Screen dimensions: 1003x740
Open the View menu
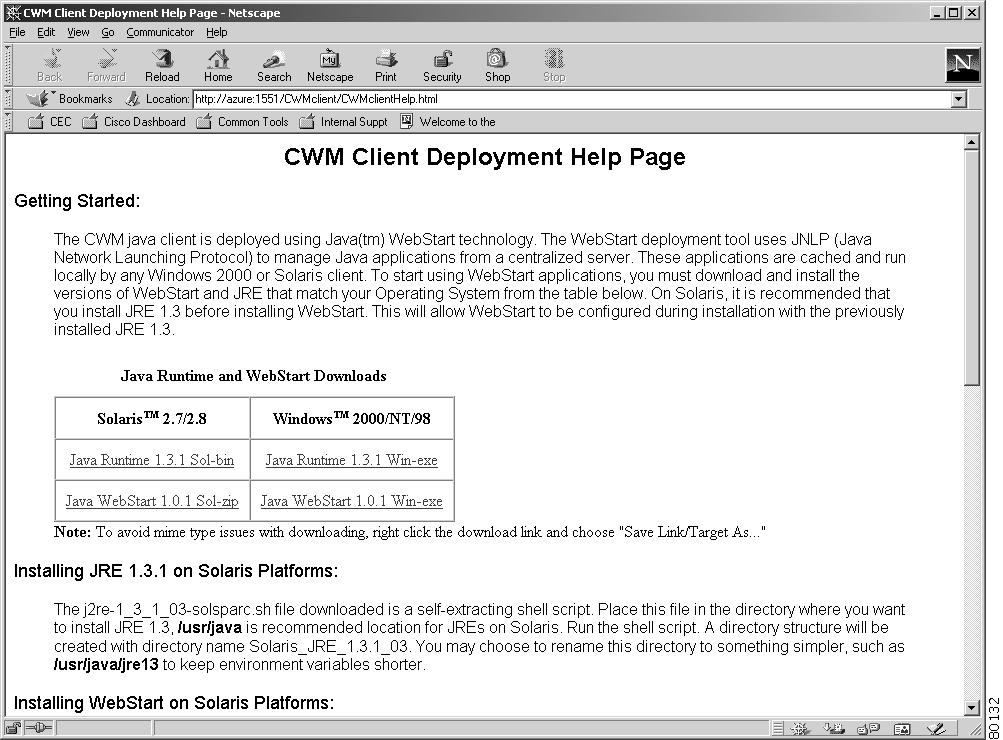pos(78,32)
